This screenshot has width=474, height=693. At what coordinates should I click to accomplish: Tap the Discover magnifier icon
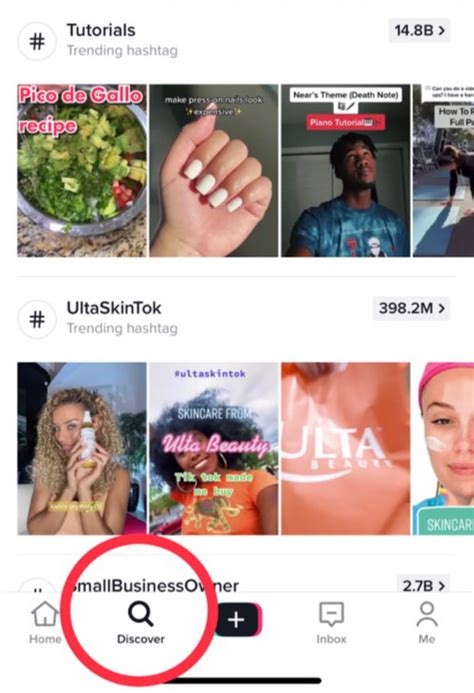coord(141,614)
